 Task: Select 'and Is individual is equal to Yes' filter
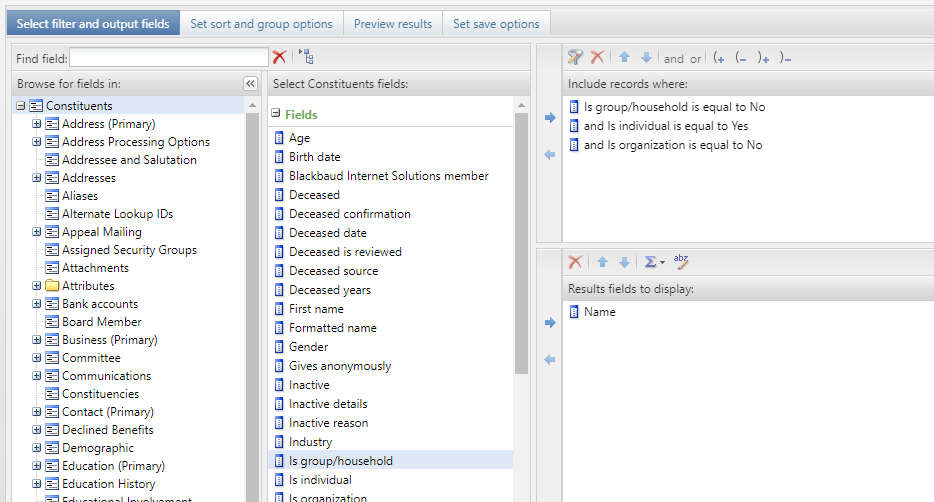point(666,126)
